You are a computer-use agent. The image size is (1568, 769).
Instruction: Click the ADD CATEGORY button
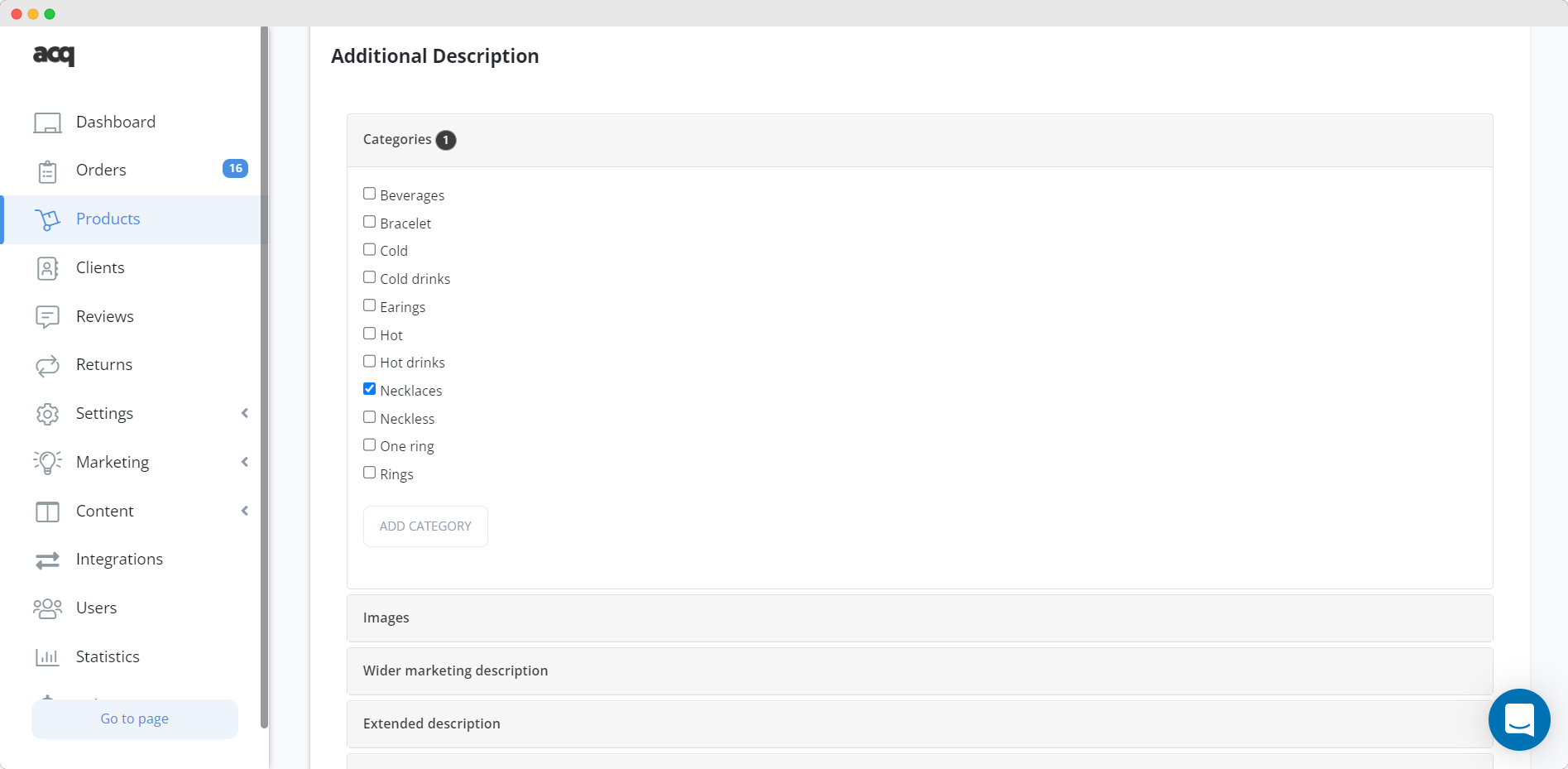[425, 526]
